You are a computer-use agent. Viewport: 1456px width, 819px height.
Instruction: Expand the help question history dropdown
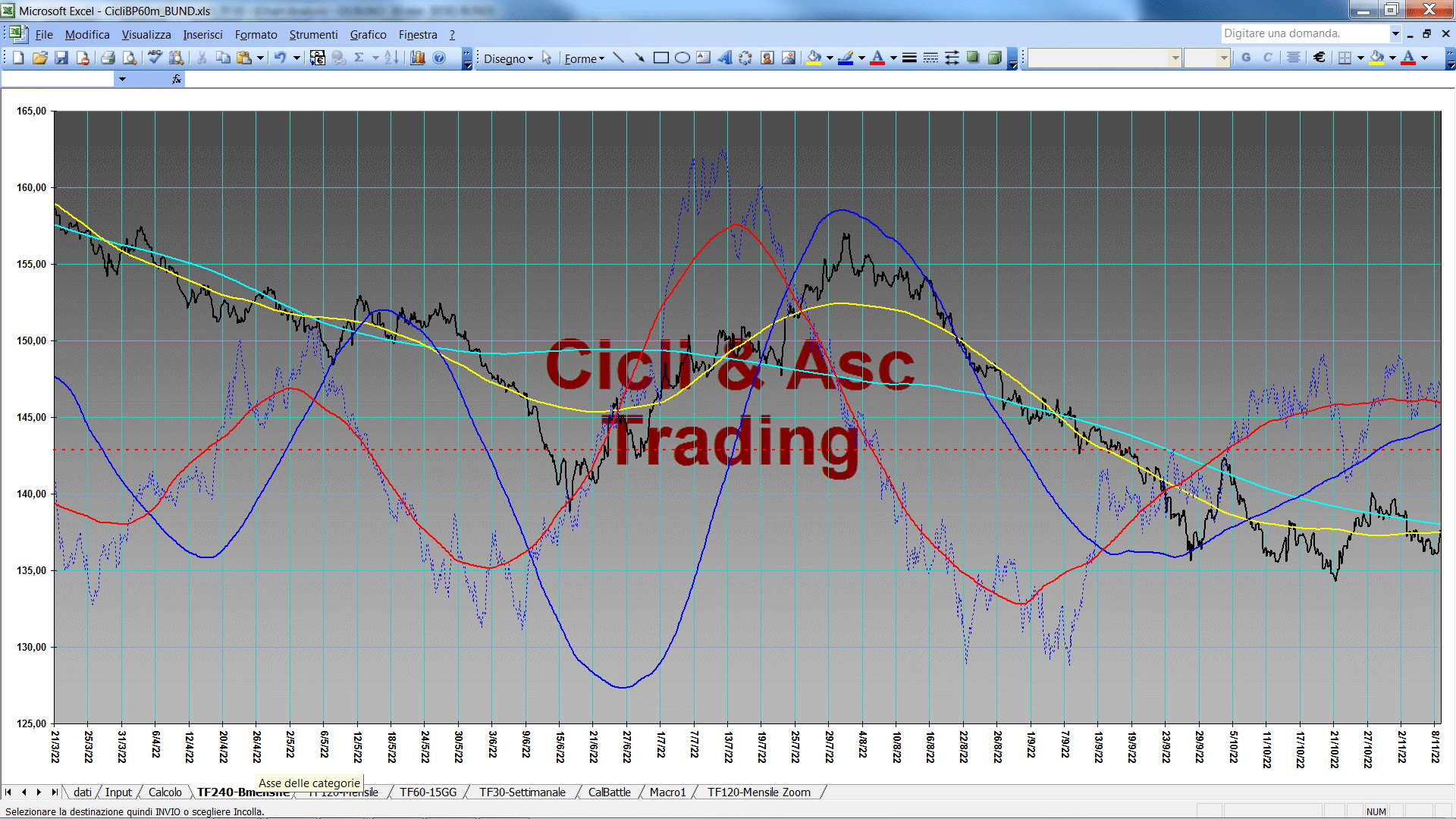(1395, 33)
